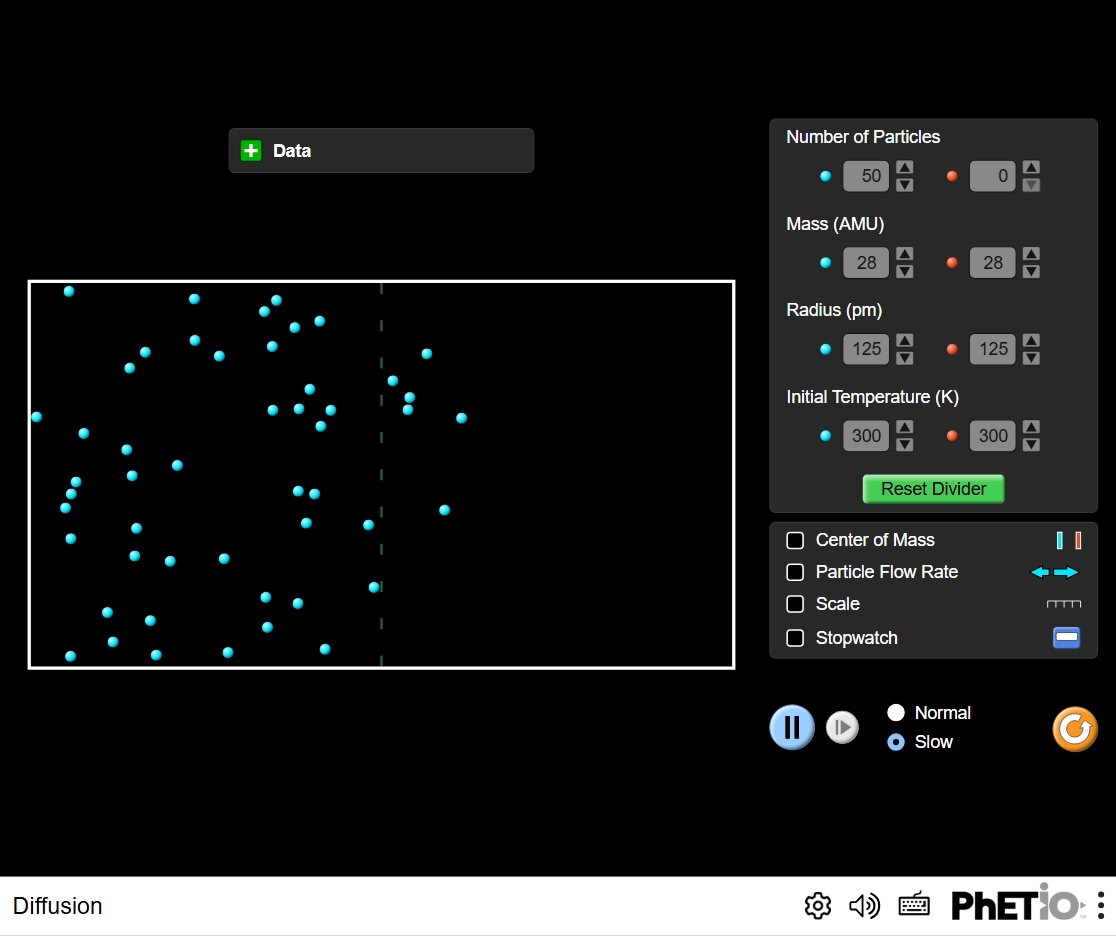Screen dimensions: 1116x937
Task: Click the orange particle count field showing 0
Action: [x=993, y=176]
